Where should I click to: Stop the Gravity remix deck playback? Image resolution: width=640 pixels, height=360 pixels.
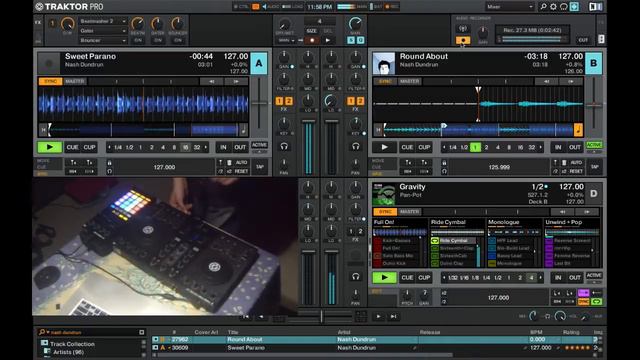(x=384, y=278)
